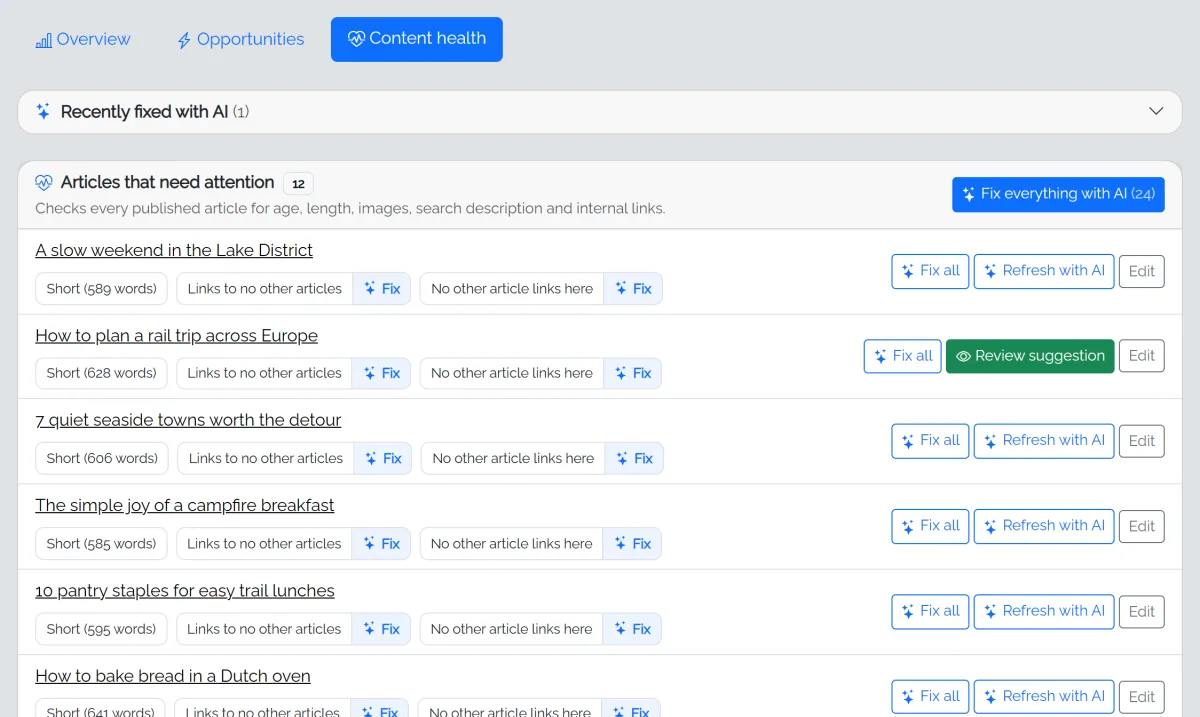The height and width of the screenshot is (717, 1200).
Task: Fix 'Links to no other articles' for Lake District
Action: [382, 289]
